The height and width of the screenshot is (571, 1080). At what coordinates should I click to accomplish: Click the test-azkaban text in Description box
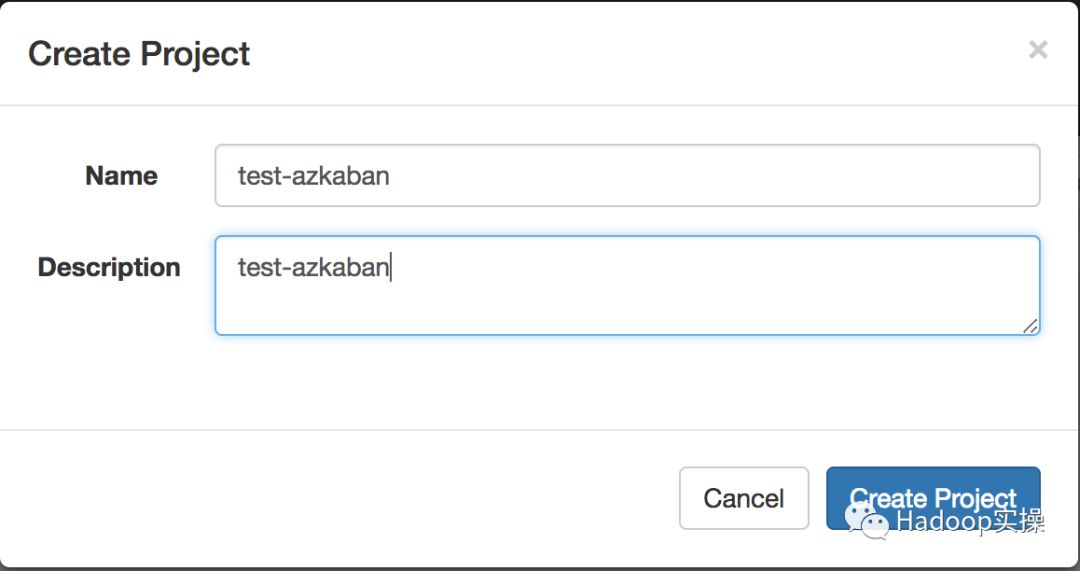[314, 267]
